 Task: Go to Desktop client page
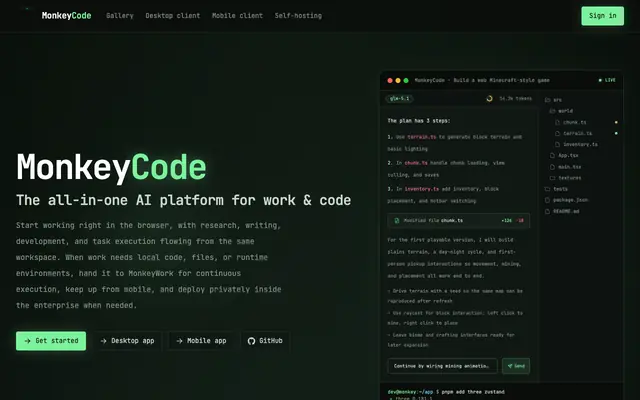pyautogui.click(x=173, y=16)
